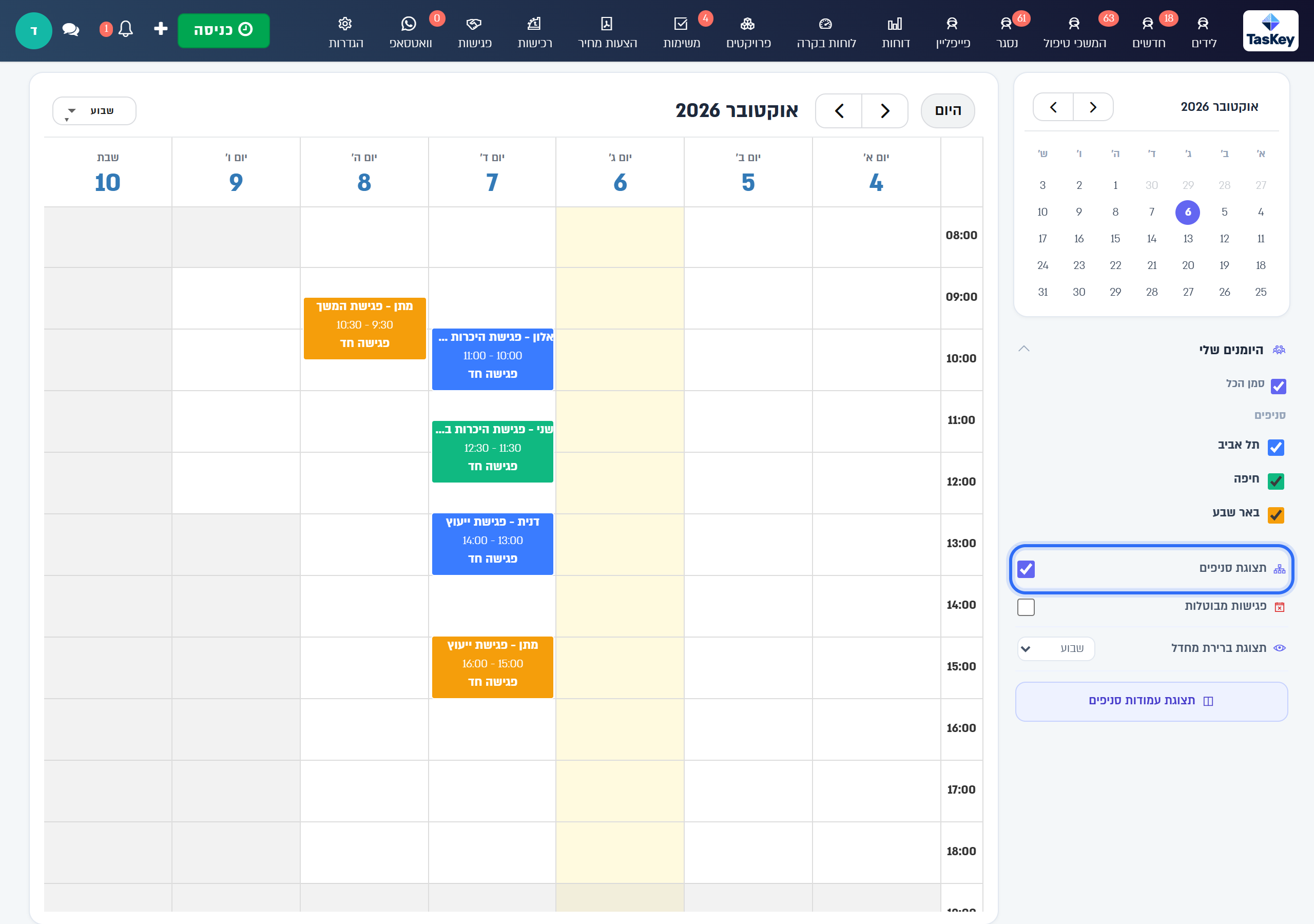Toggle the סמן הכל checkbox
1314x924 pixels.
(1278, 387)
